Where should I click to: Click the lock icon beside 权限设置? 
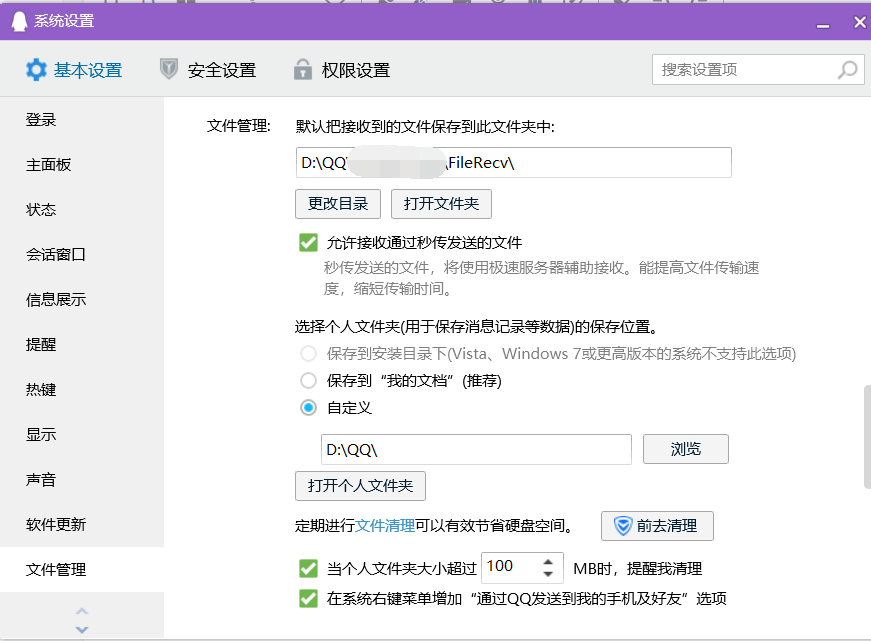pyautogui.click(x=302, y=70)
